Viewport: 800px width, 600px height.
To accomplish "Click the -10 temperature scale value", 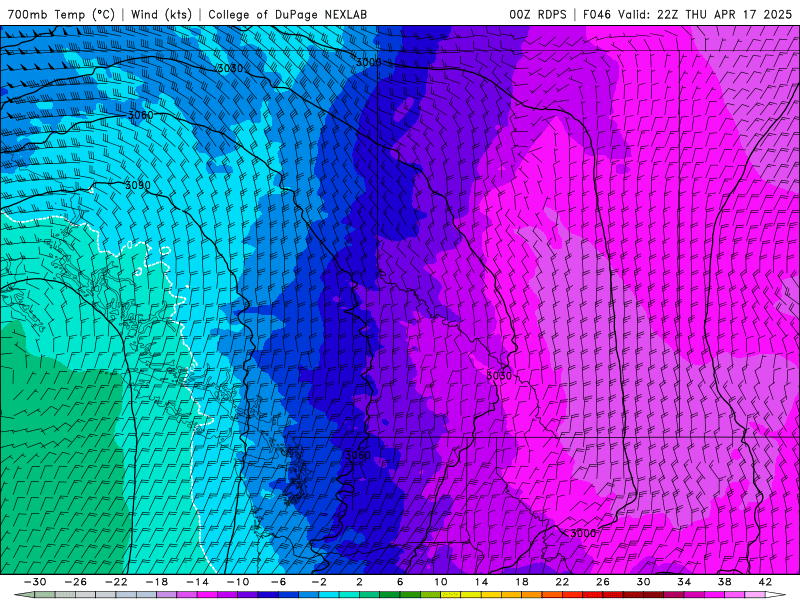I will tap(238, 582).
